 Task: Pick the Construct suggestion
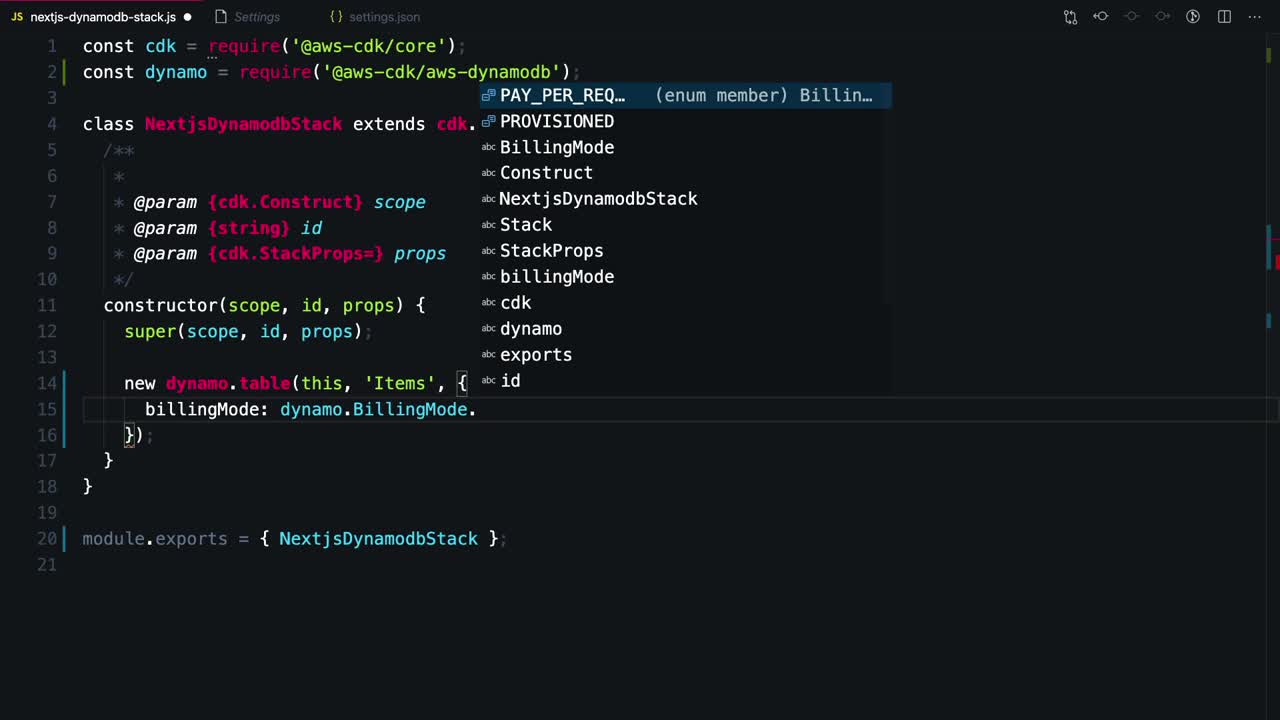pyautogui.click(x=546, y=173)
